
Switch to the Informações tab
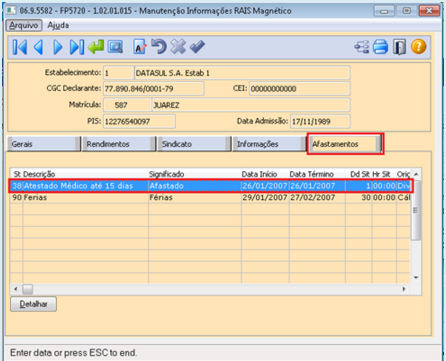pyautogui.click(x=269, y=144)
